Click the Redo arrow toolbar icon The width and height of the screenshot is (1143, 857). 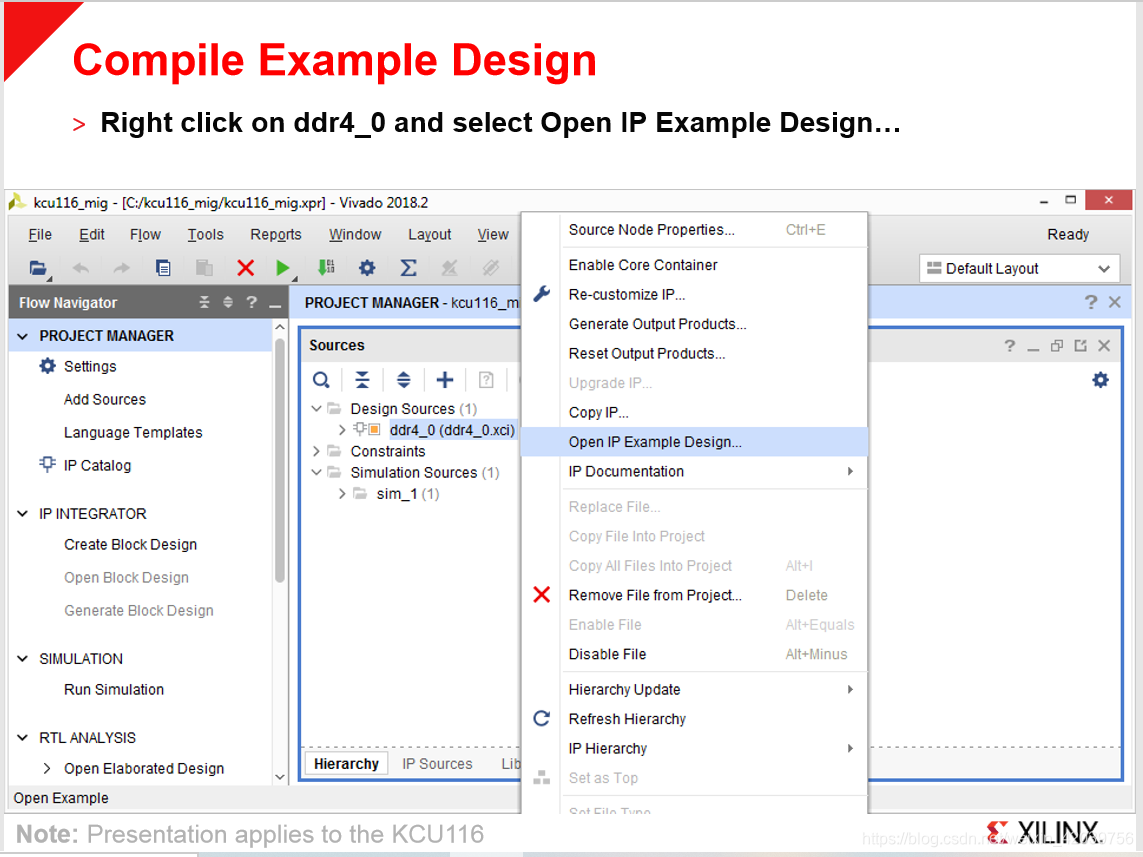click(122, 268)
